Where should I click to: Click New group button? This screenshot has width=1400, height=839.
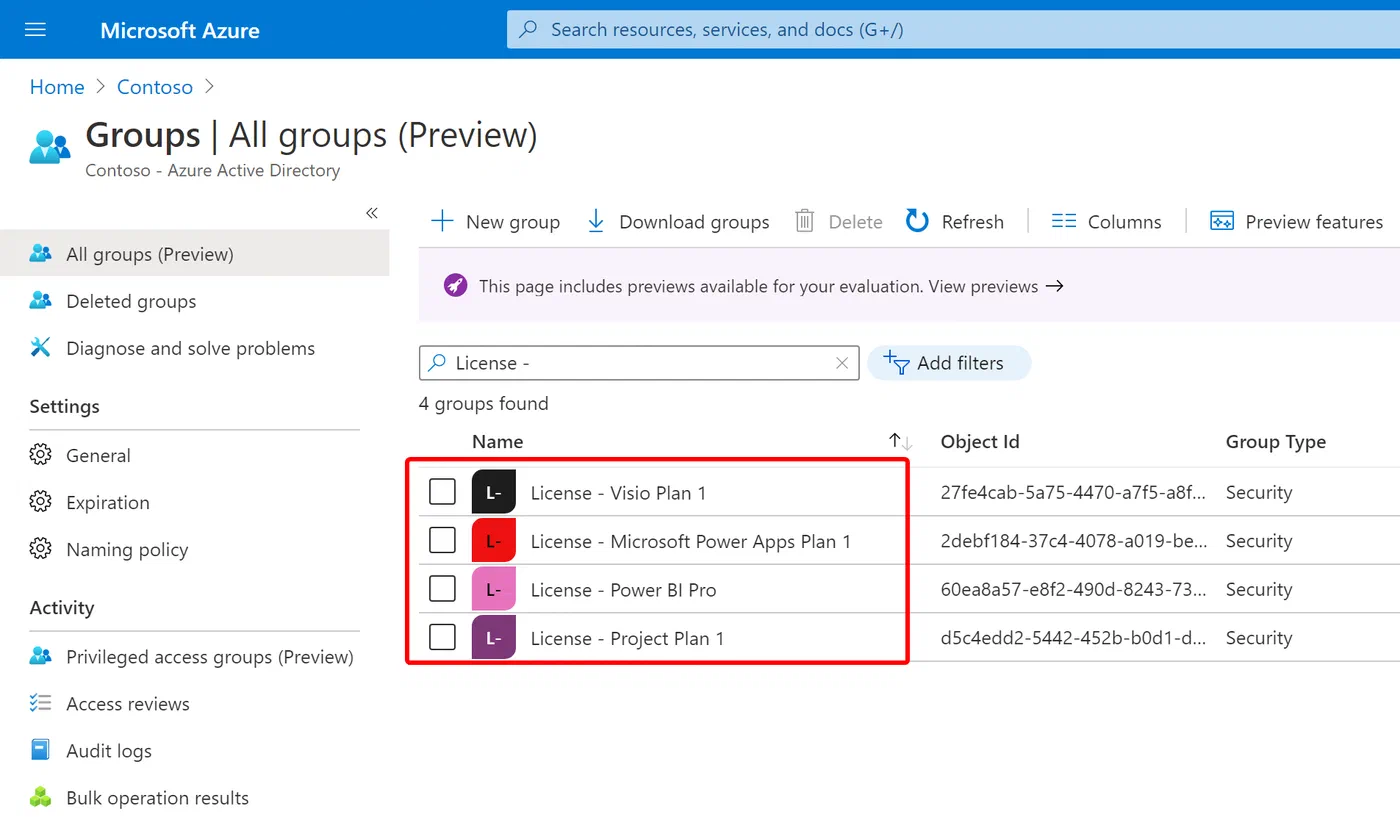495,222
